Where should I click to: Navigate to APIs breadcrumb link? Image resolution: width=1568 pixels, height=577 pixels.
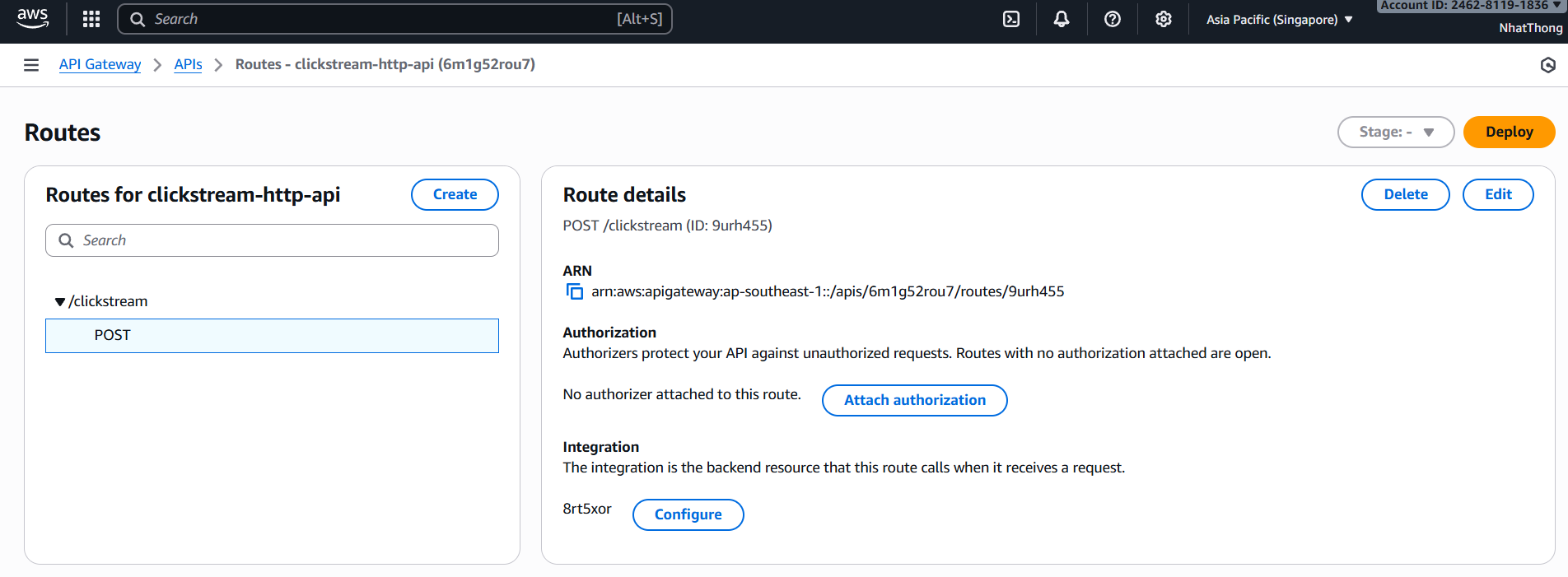(x=188, y=64)
